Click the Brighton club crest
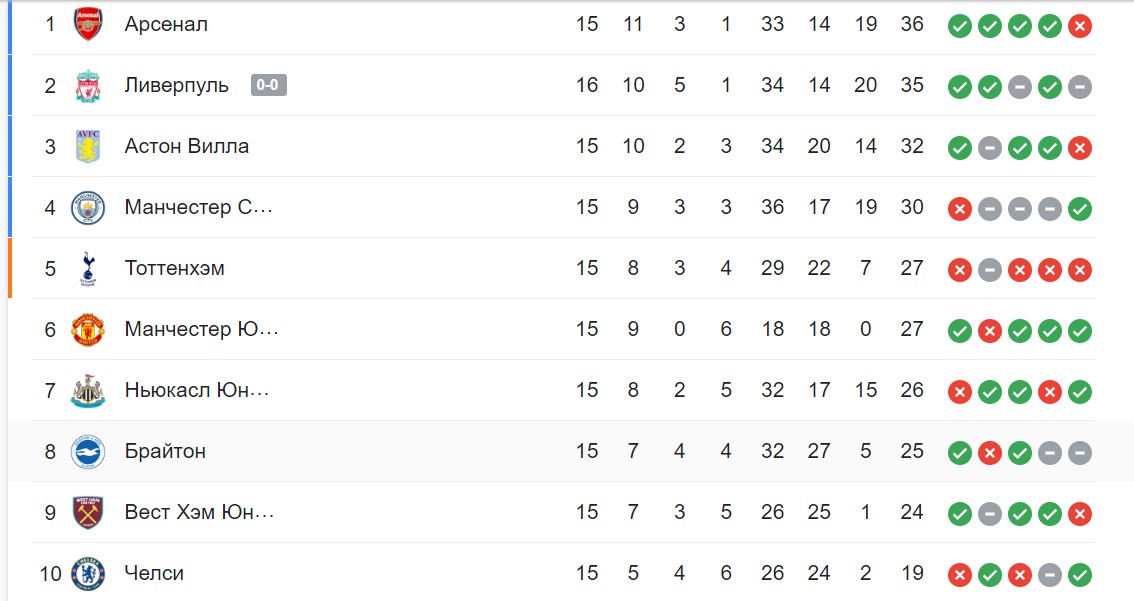This screenshot has height=601, width=1134. 88,452
